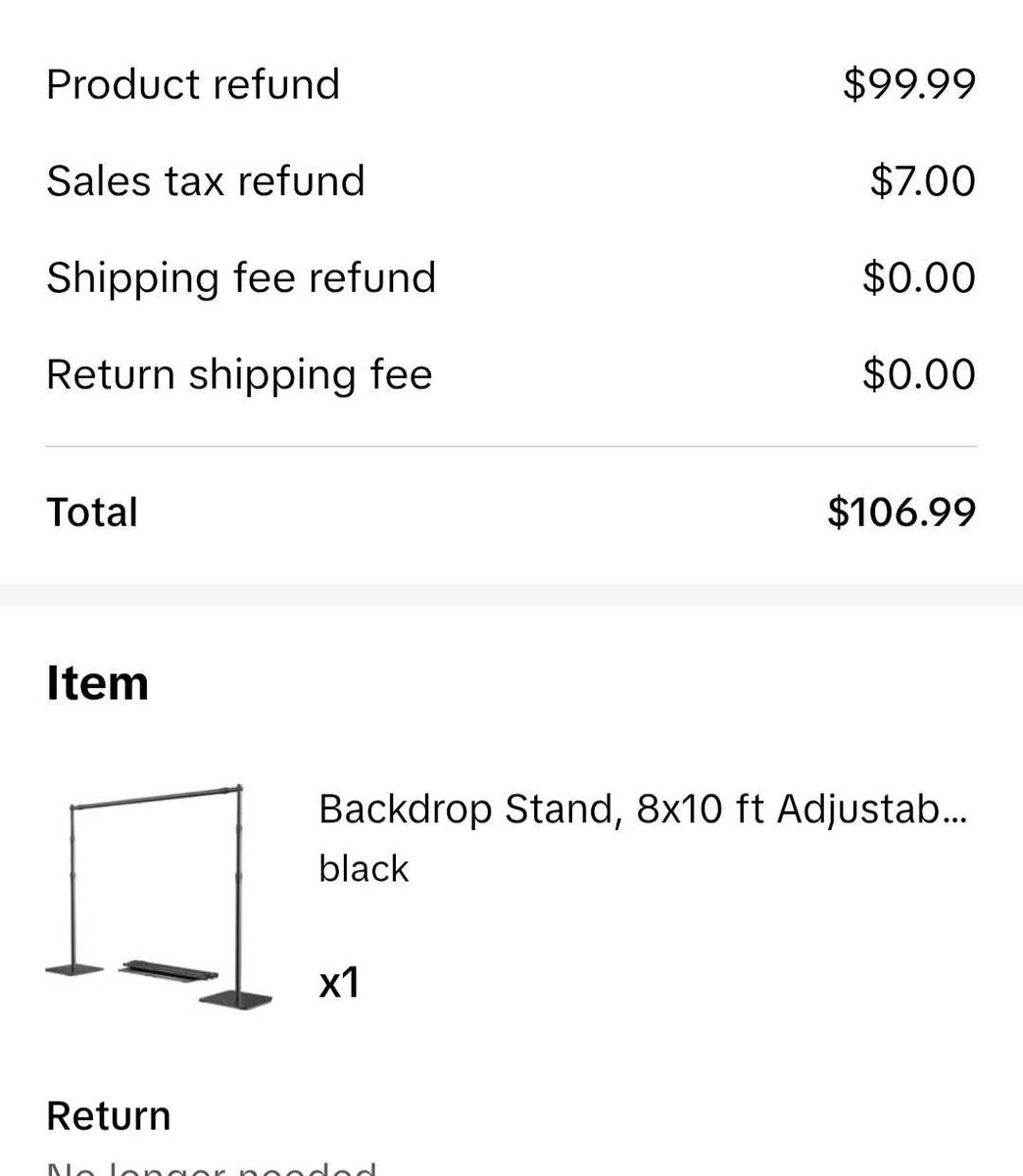The width and height of the screenshot is (1023, 1176).
Task: Click the gray separator band below Total
Action: (x=511, y=588)
